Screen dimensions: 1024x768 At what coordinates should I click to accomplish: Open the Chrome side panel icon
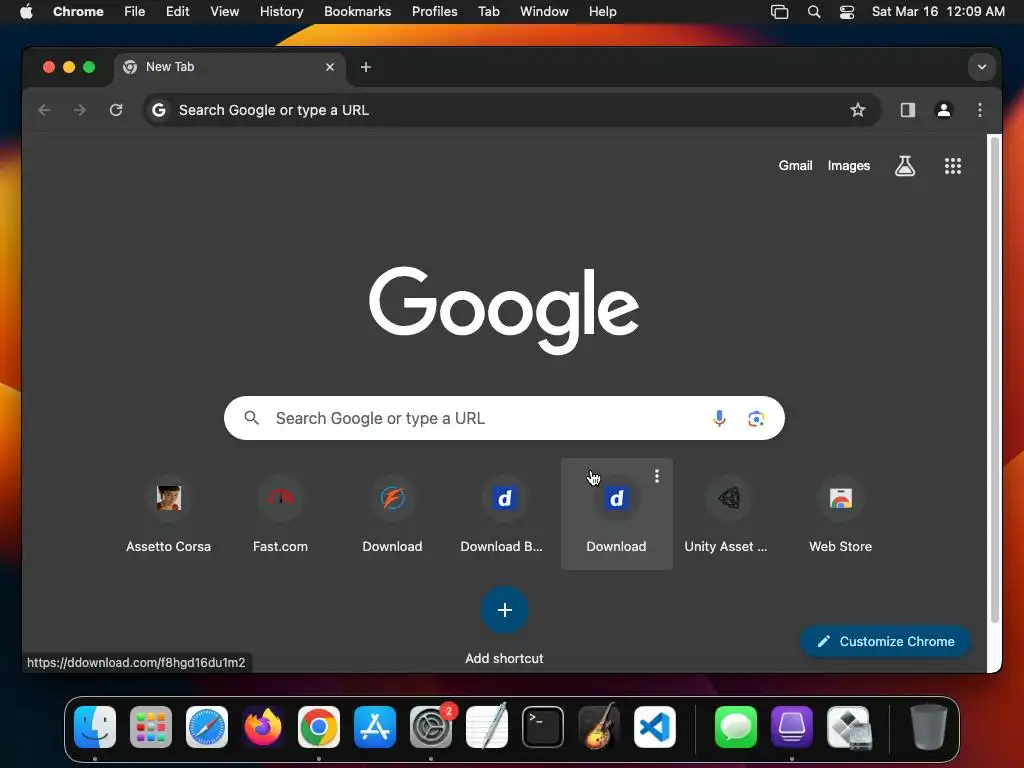coord(908,110)
